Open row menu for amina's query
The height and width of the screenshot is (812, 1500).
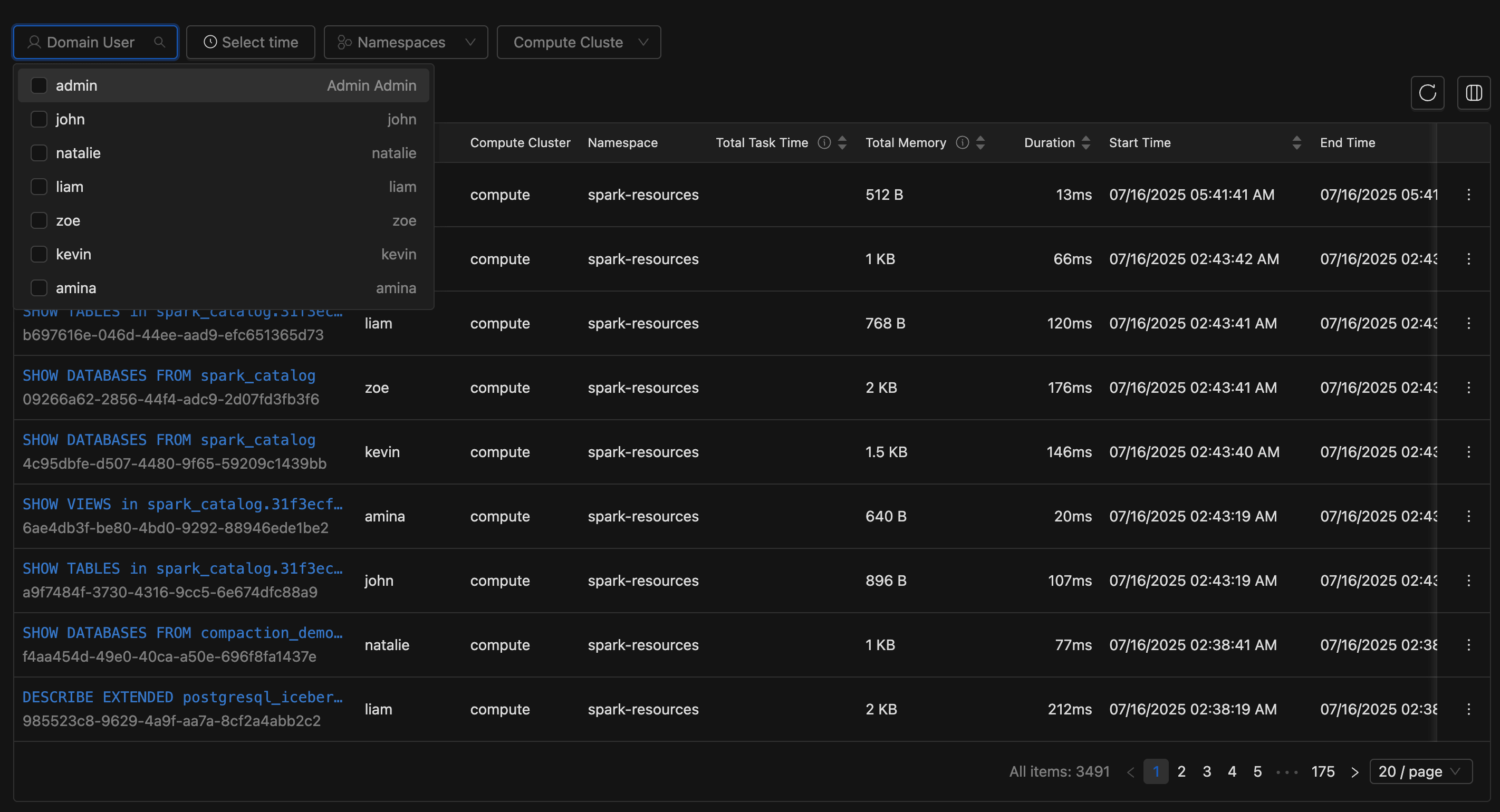tap(1468, 516)
